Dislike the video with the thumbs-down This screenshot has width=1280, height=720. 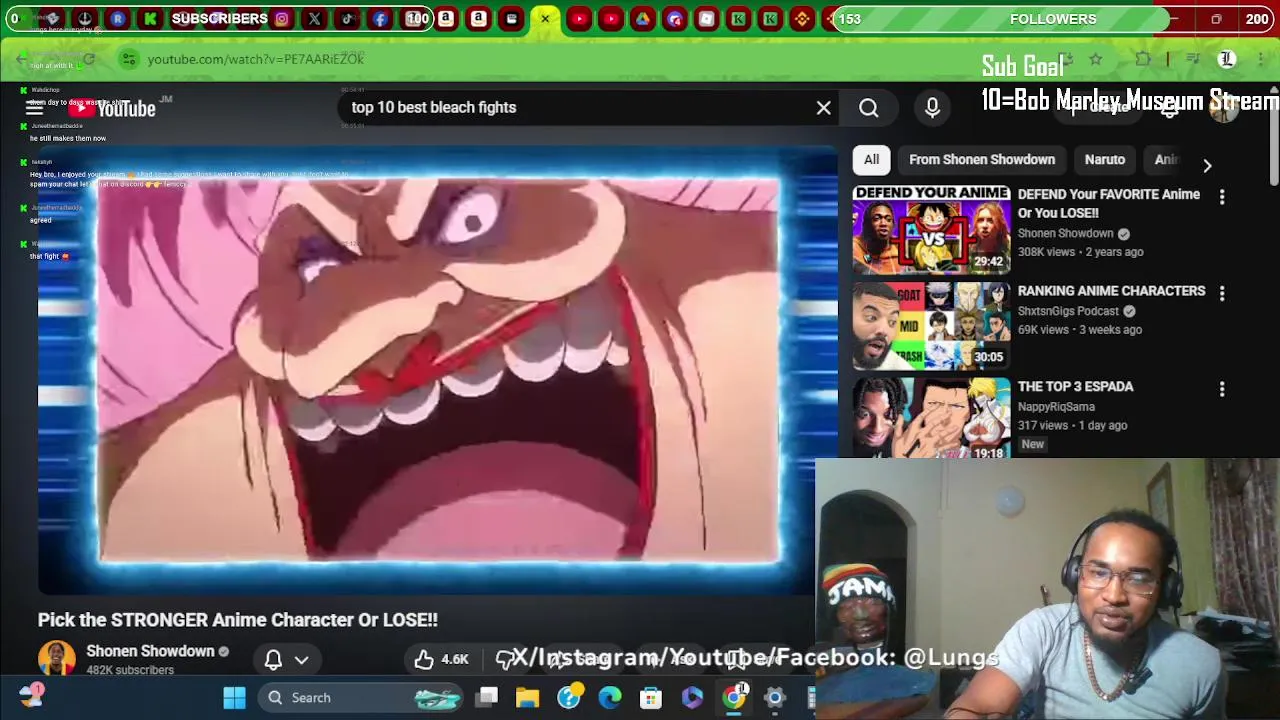505,659
